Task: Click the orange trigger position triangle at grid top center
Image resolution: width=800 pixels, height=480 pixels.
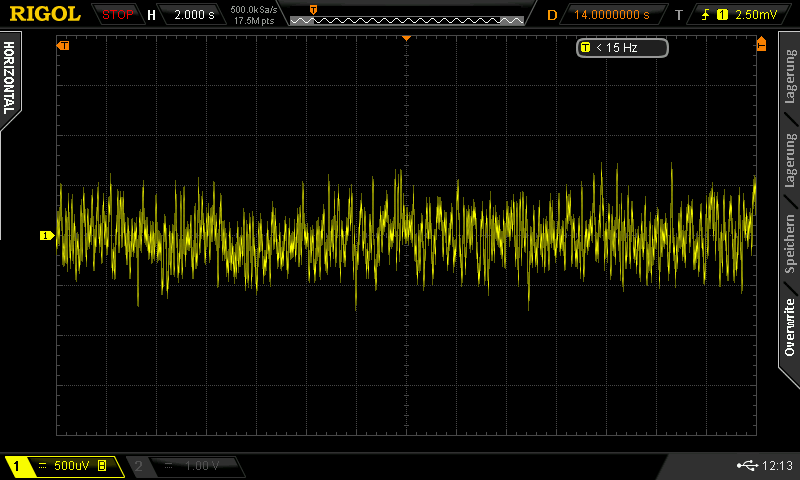Action: click(407, 38)
